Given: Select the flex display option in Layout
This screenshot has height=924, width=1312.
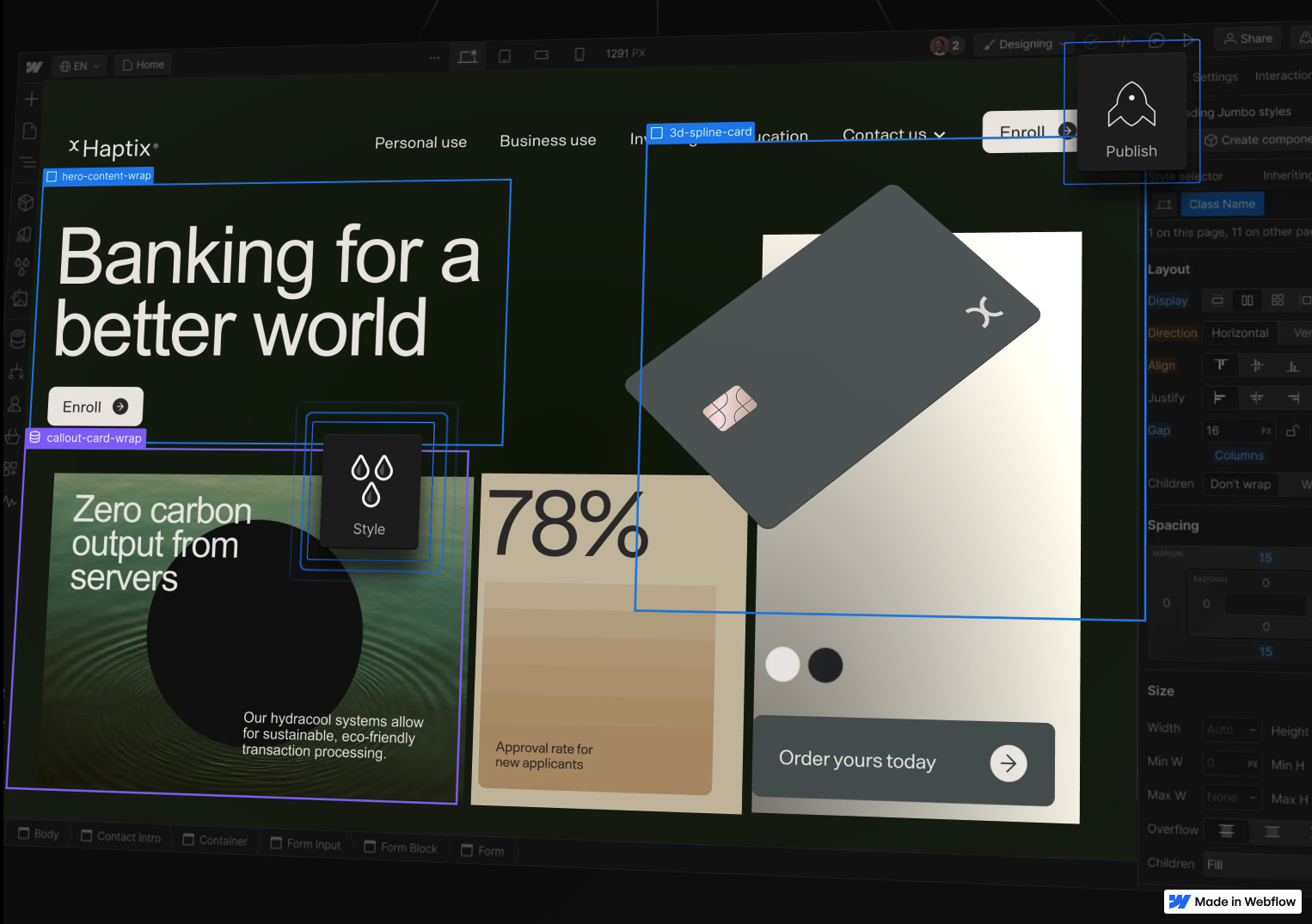Looking at the screenshot, I should click(1248, 301).
